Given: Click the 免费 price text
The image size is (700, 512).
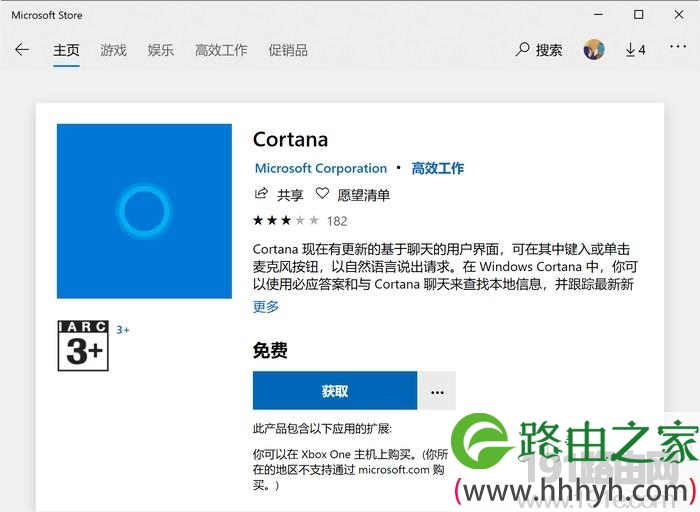Looking at the screenshot, I should point(270,350).
